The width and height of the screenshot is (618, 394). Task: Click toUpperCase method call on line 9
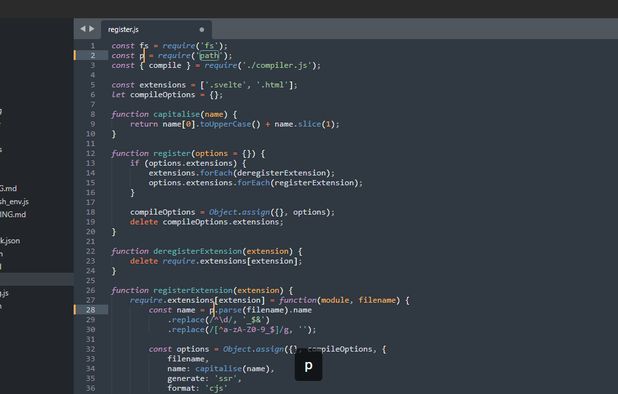point(225,124)
